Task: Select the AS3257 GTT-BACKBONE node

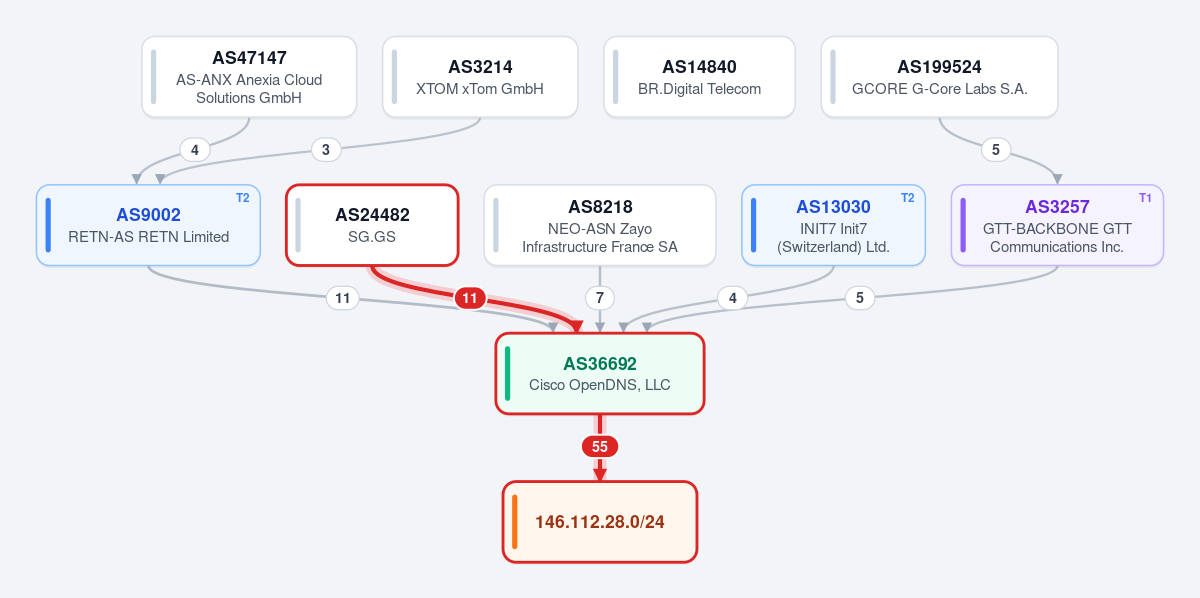Action: 1057,225
